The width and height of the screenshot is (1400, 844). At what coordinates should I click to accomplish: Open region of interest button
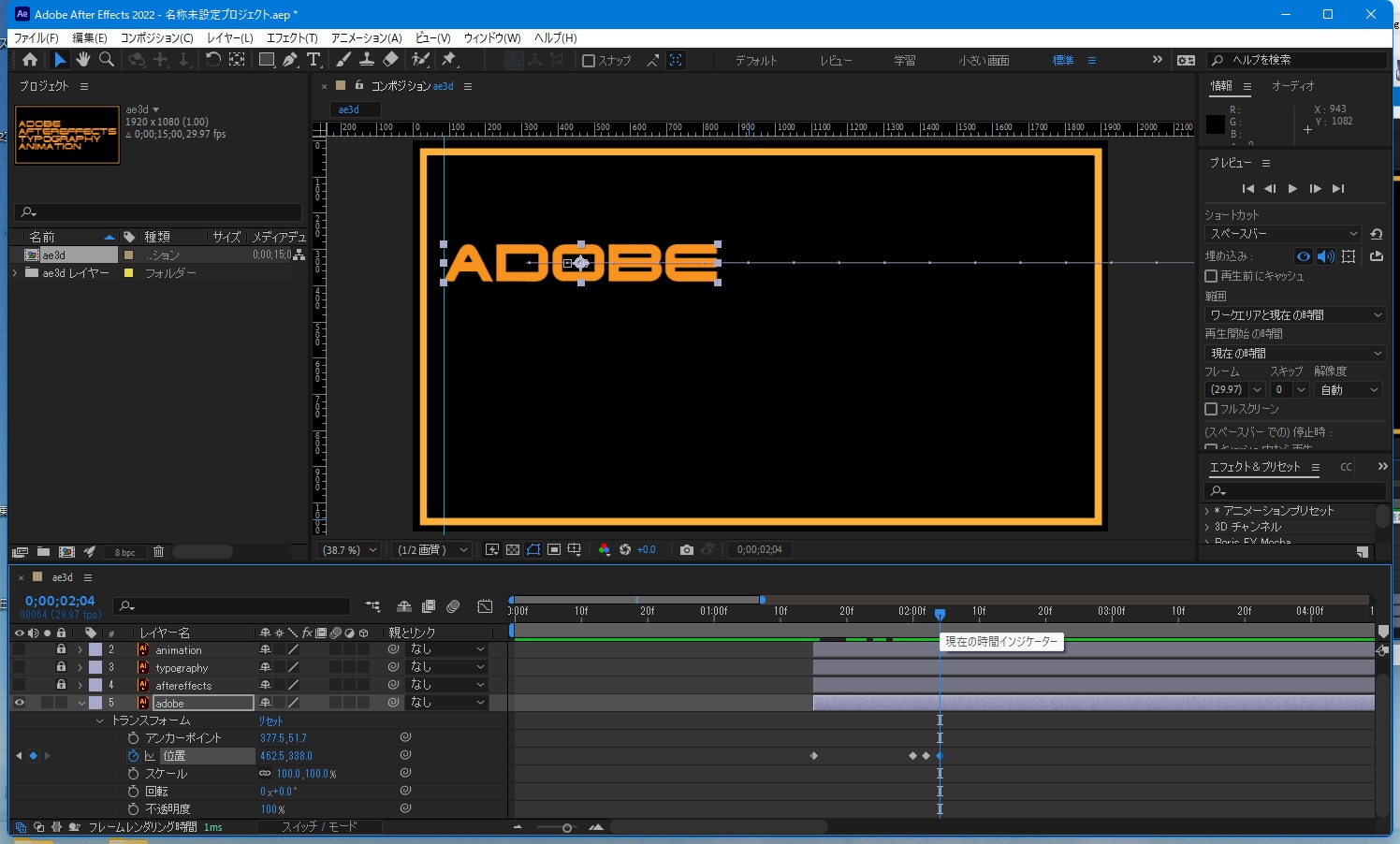[554, 550]
